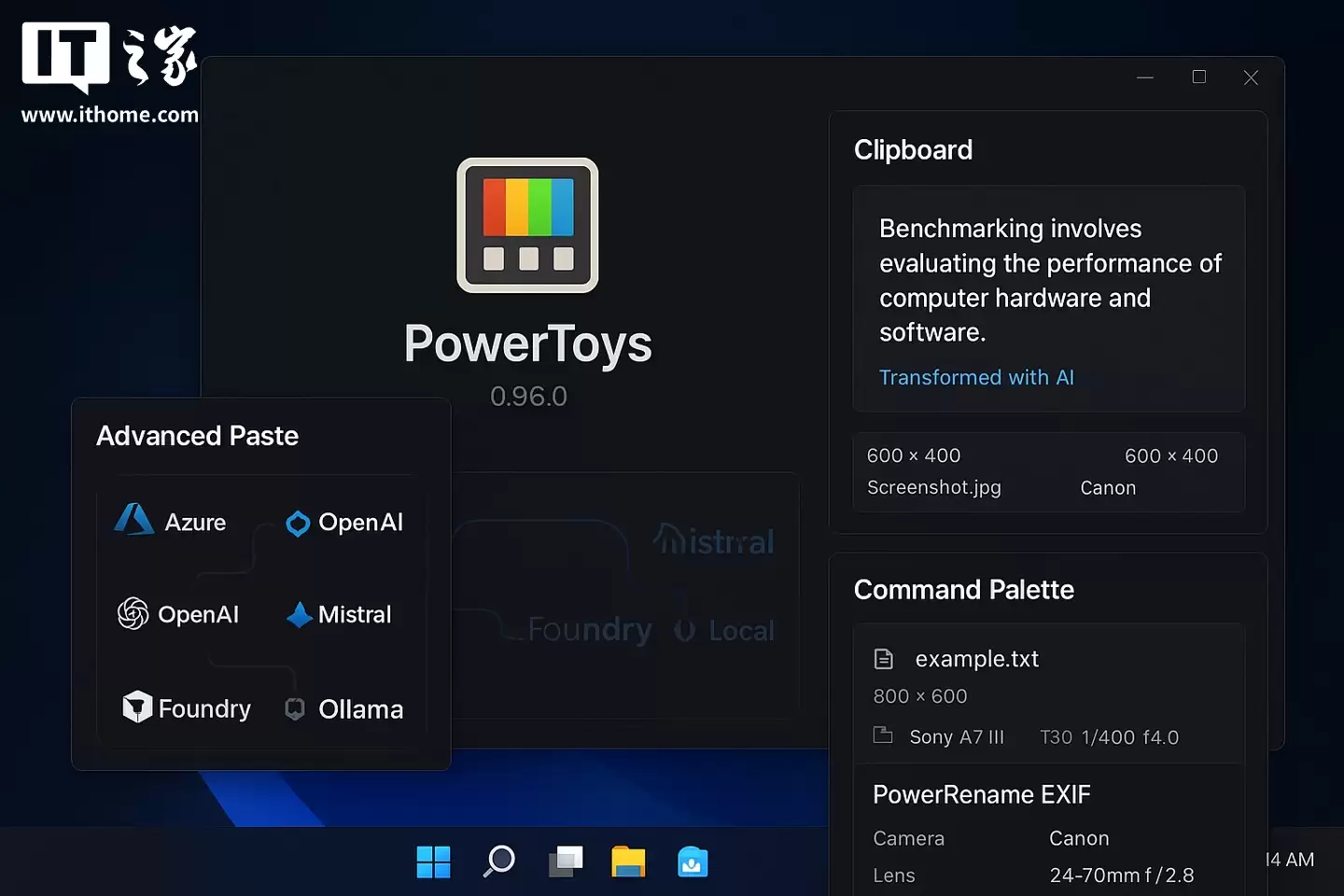Open the Windows Start menu
1344x896 pixels.
click(x=433, y=861)
